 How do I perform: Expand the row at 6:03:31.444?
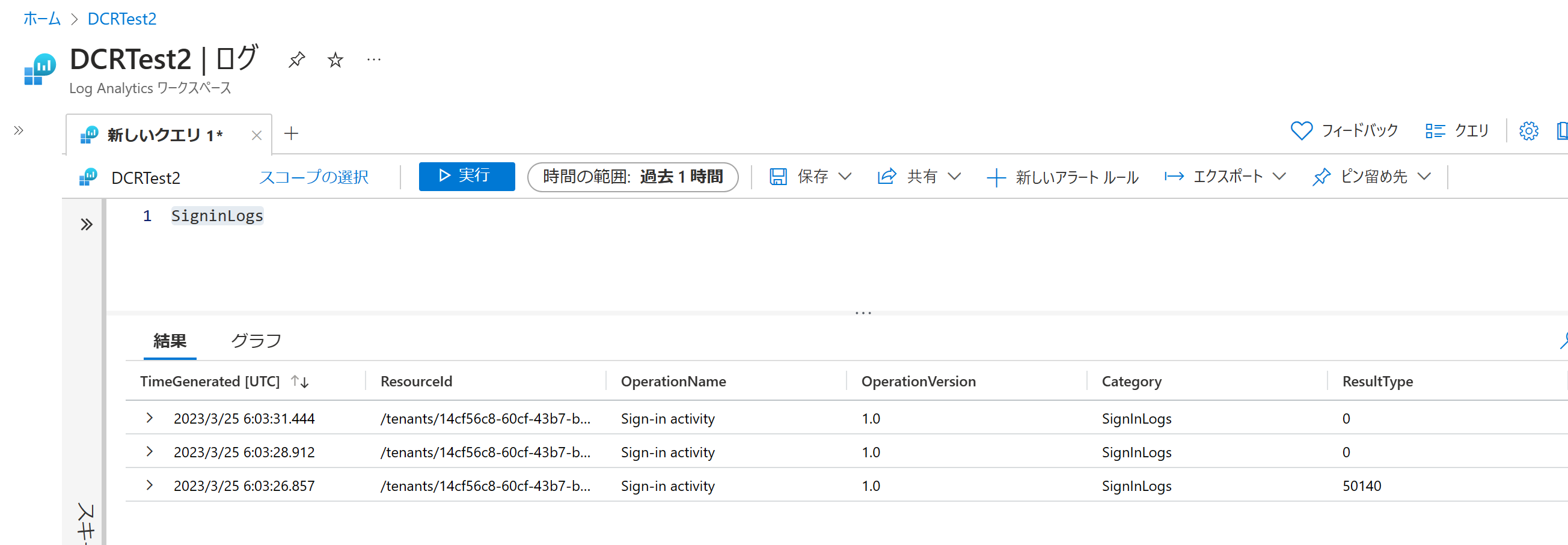tap(149, 418)
